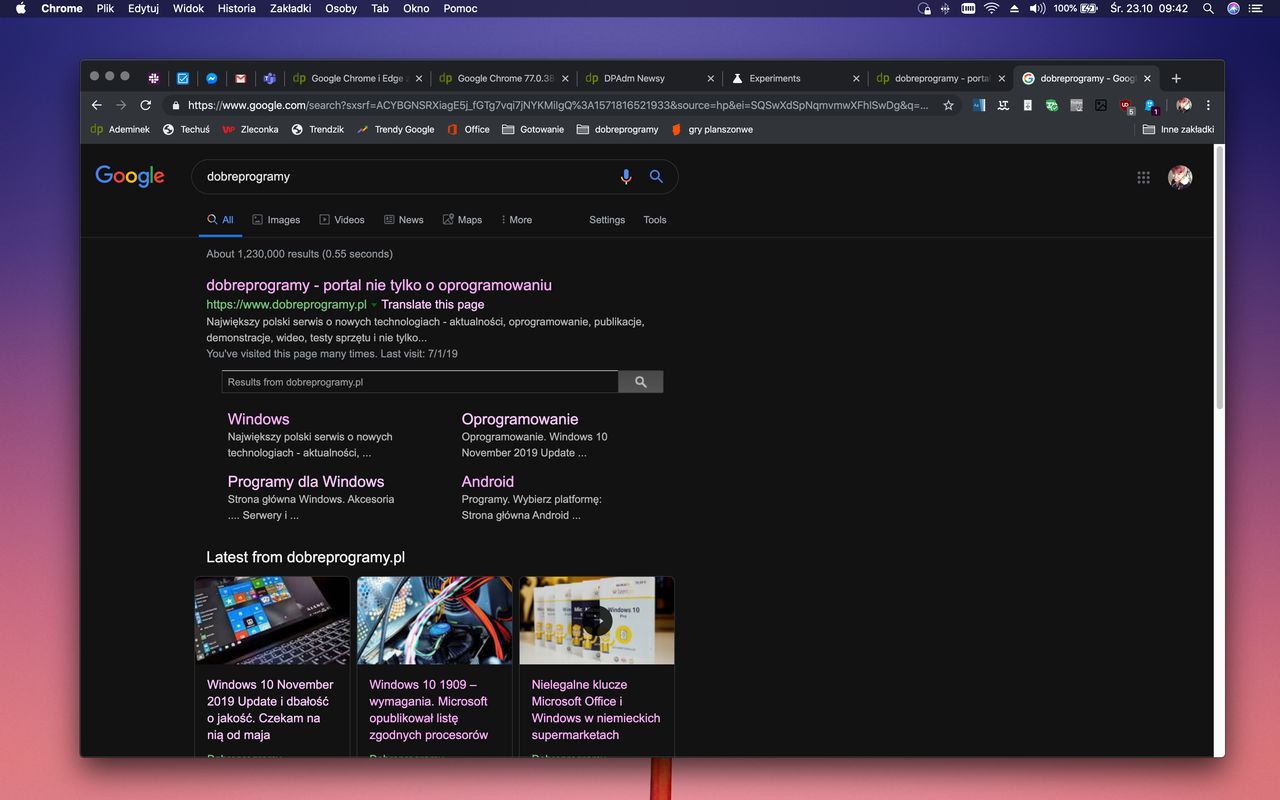Viewport: 1280px width, 800px height.
Task: Click the Results from dobreprogramy.pl search field
Action: (420, 382)
